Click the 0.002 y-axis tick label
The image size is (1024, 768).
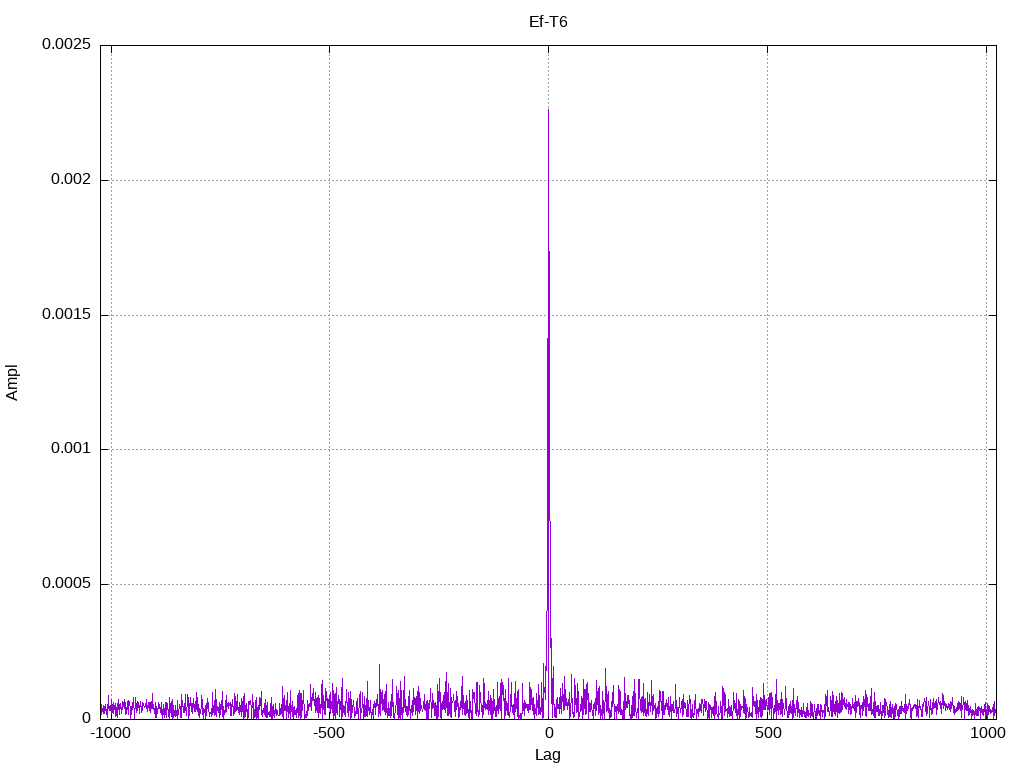point(71,179)
